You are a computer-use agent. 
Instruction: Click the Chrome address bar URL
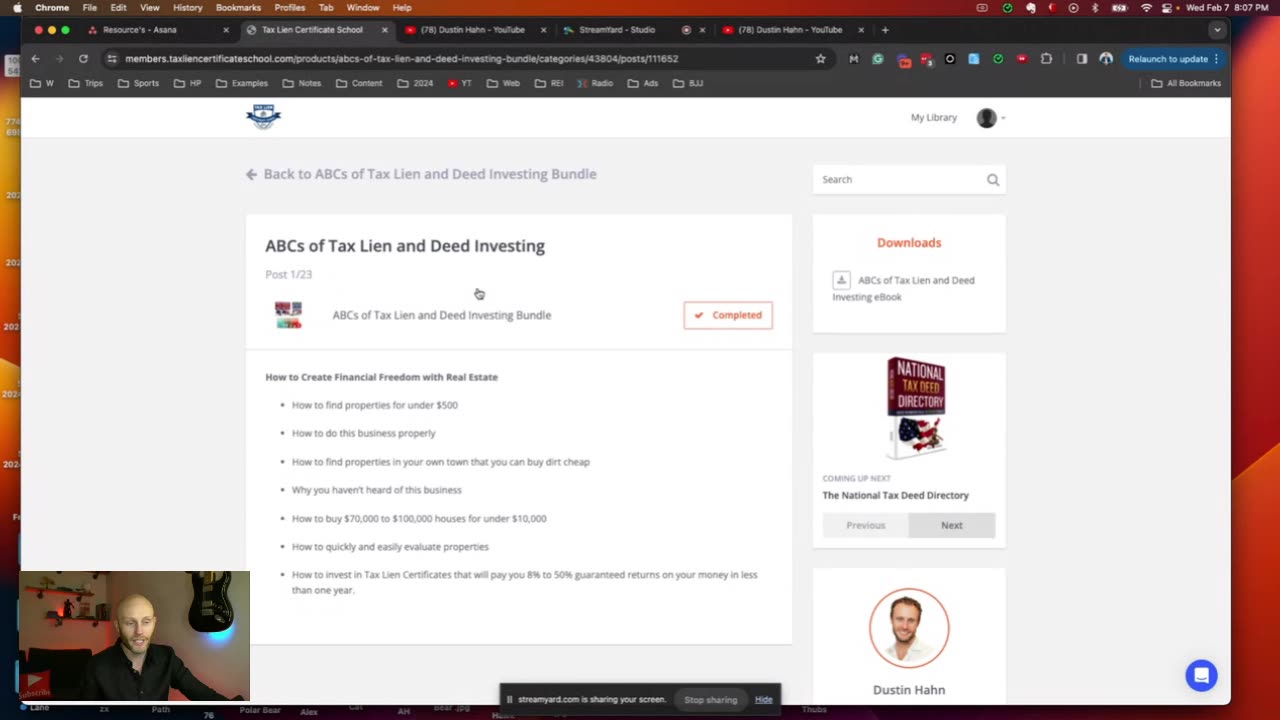pos(402,59)
